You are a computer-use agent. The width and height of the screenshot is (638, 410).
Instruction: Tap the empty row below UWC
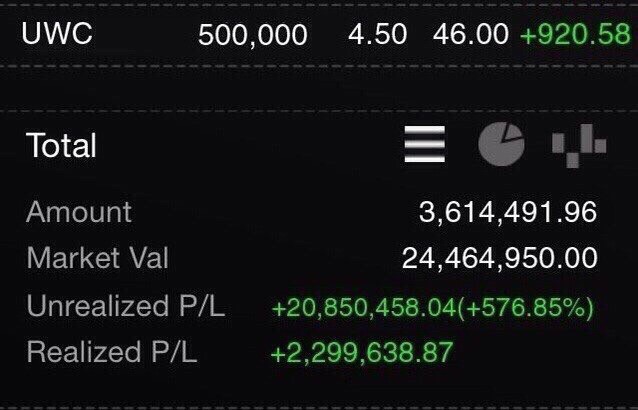click(x=319, y=88)
